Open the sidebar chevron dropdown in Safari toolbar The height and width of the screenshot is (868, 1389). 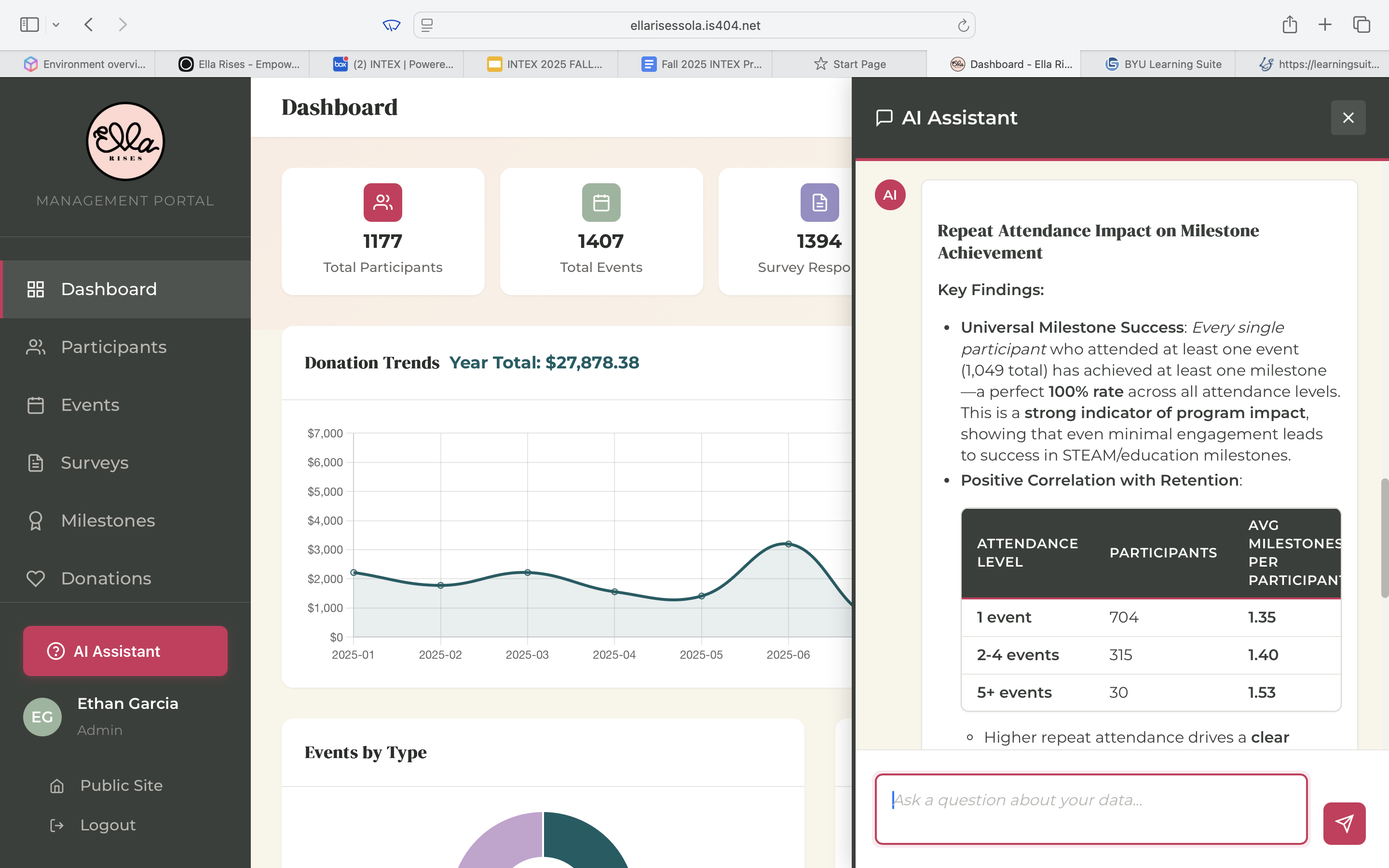coord(55,24)
